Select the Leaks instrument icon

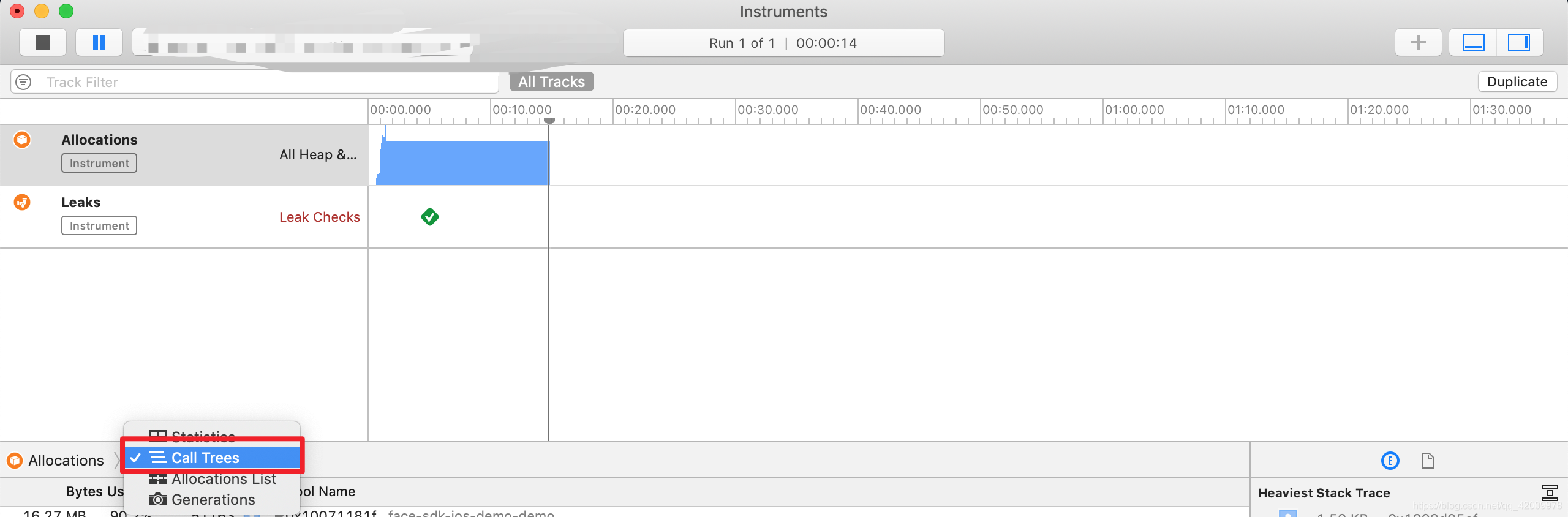pyautogui.click(x=22, y=202)
